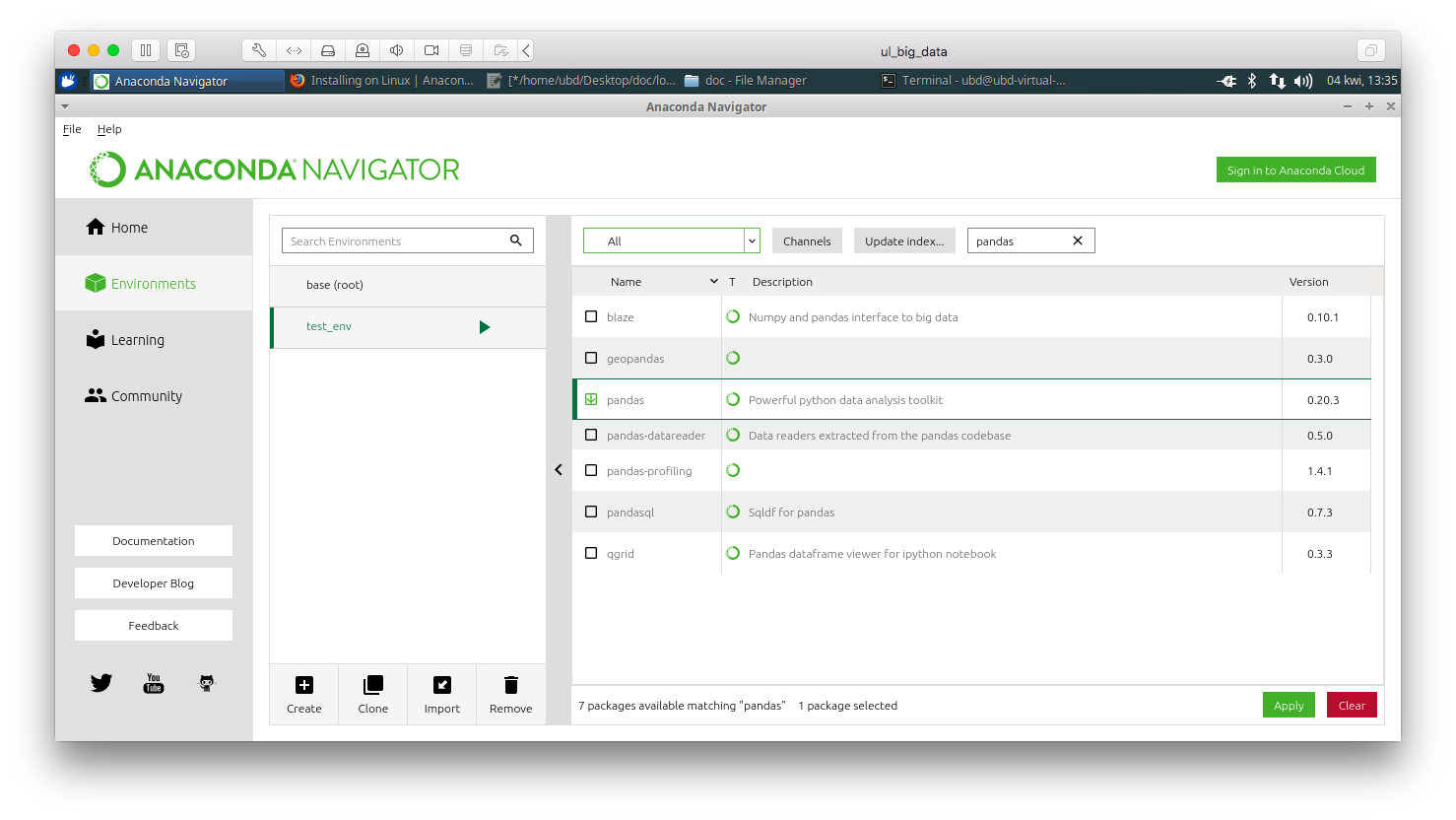
Task: Open the YouTube icon link
Action: click(x=154, y=683)
